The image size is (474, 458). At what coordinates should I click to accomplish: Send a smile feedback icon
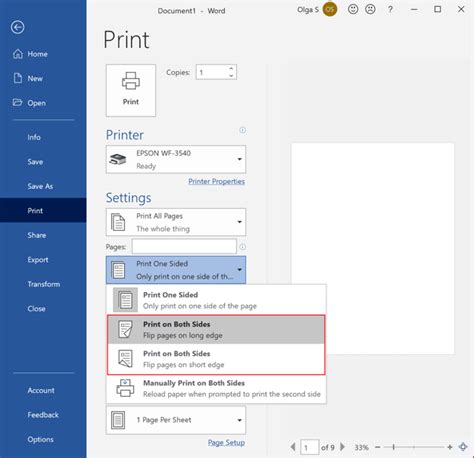(353, 9)
